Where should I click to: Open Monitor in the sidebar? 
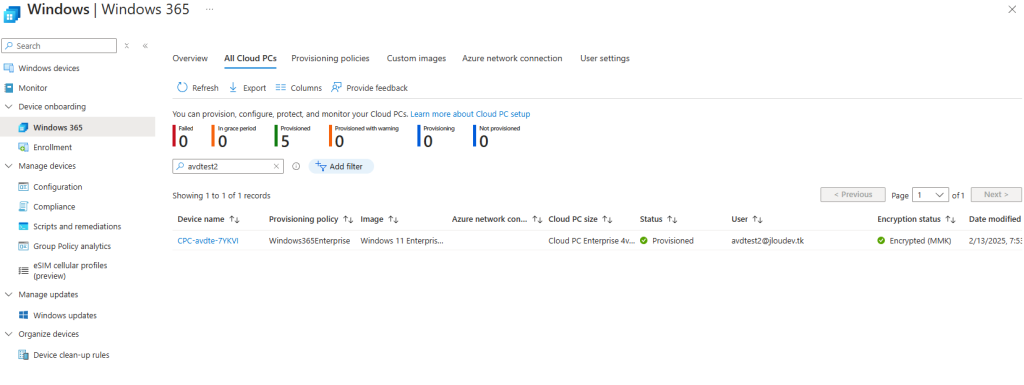33,87
